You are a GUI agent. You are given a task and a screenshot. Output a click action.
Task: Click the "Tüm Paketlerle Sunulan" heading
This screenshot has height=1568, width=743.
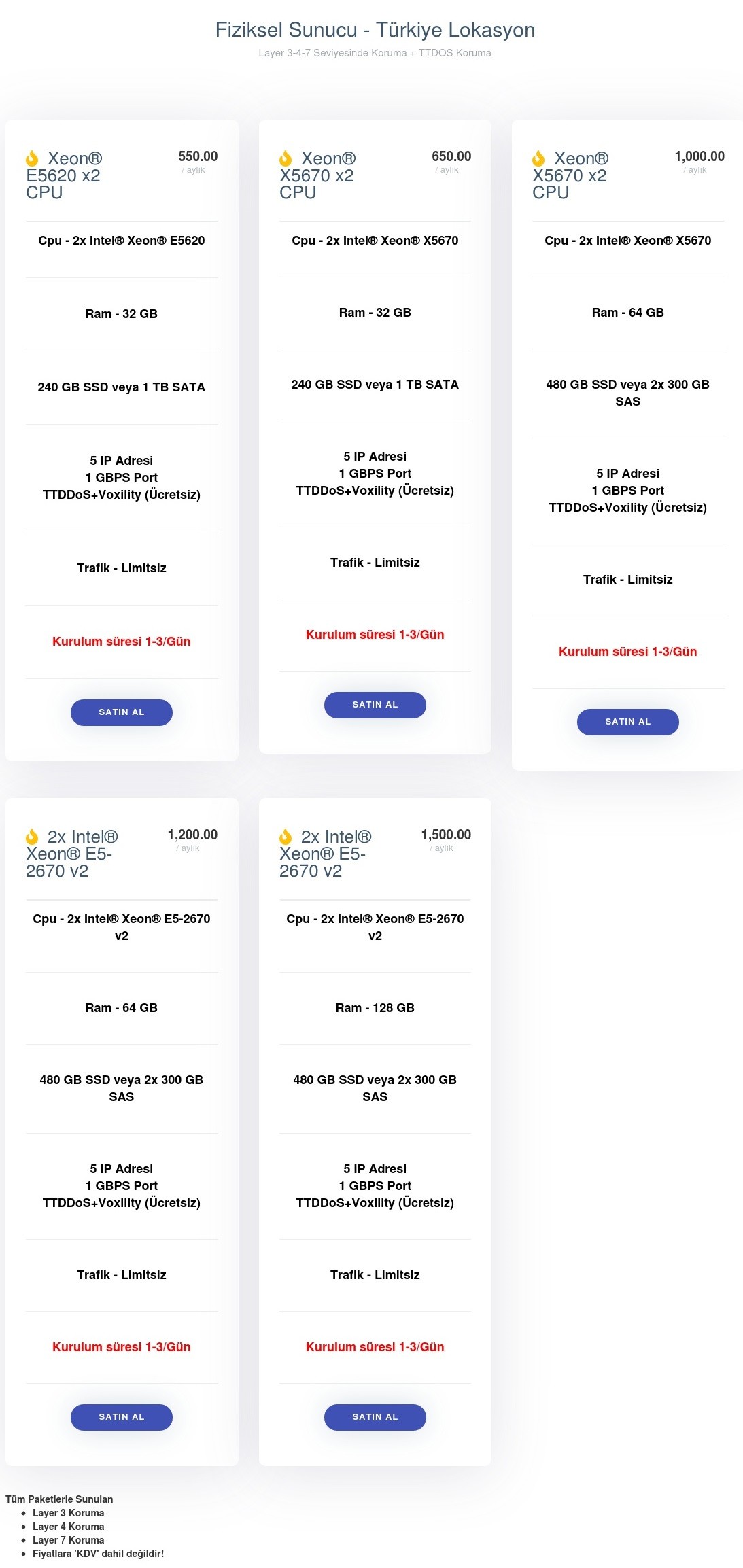[x=59, y=1499]
